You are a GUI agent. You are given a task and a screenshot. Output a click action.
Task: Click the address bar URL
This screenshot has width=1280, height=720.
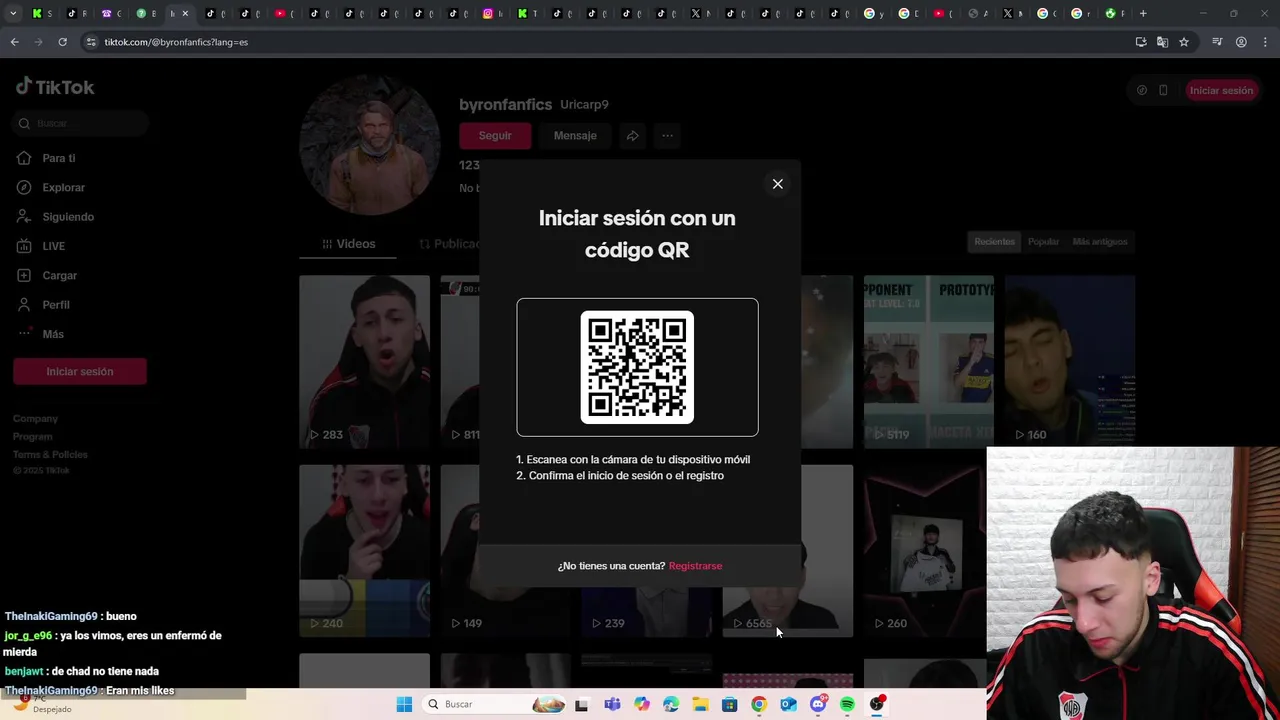tap(176, 42)
